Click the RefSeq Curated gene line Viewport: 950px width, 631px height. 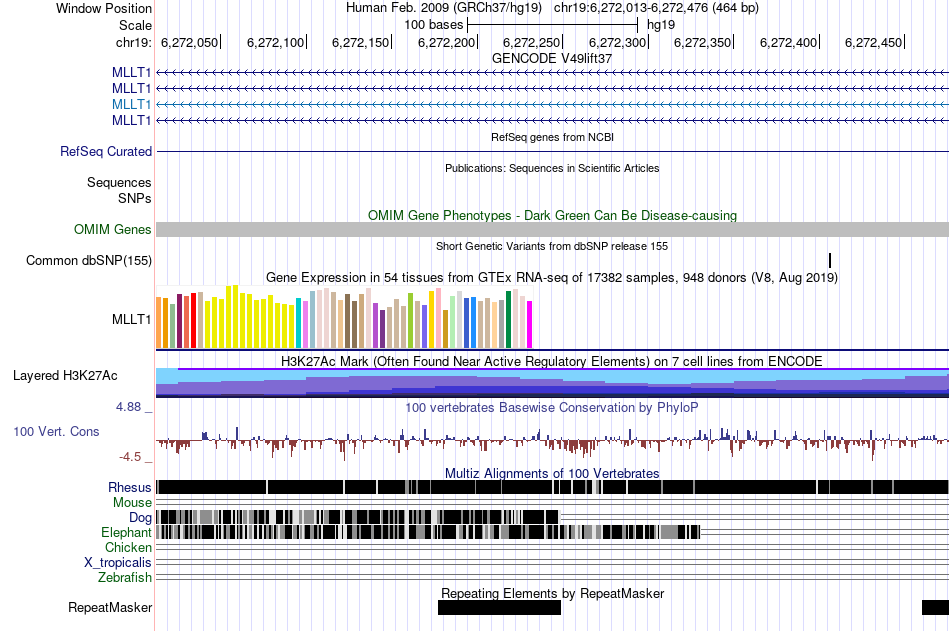click(x=552, y=152)
